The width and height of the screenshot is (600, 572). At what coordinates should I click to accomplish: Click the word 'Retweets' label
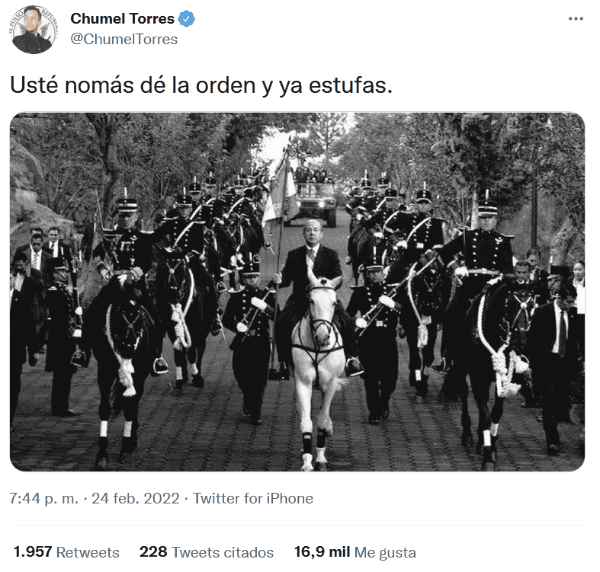click(x=88, y=552)
